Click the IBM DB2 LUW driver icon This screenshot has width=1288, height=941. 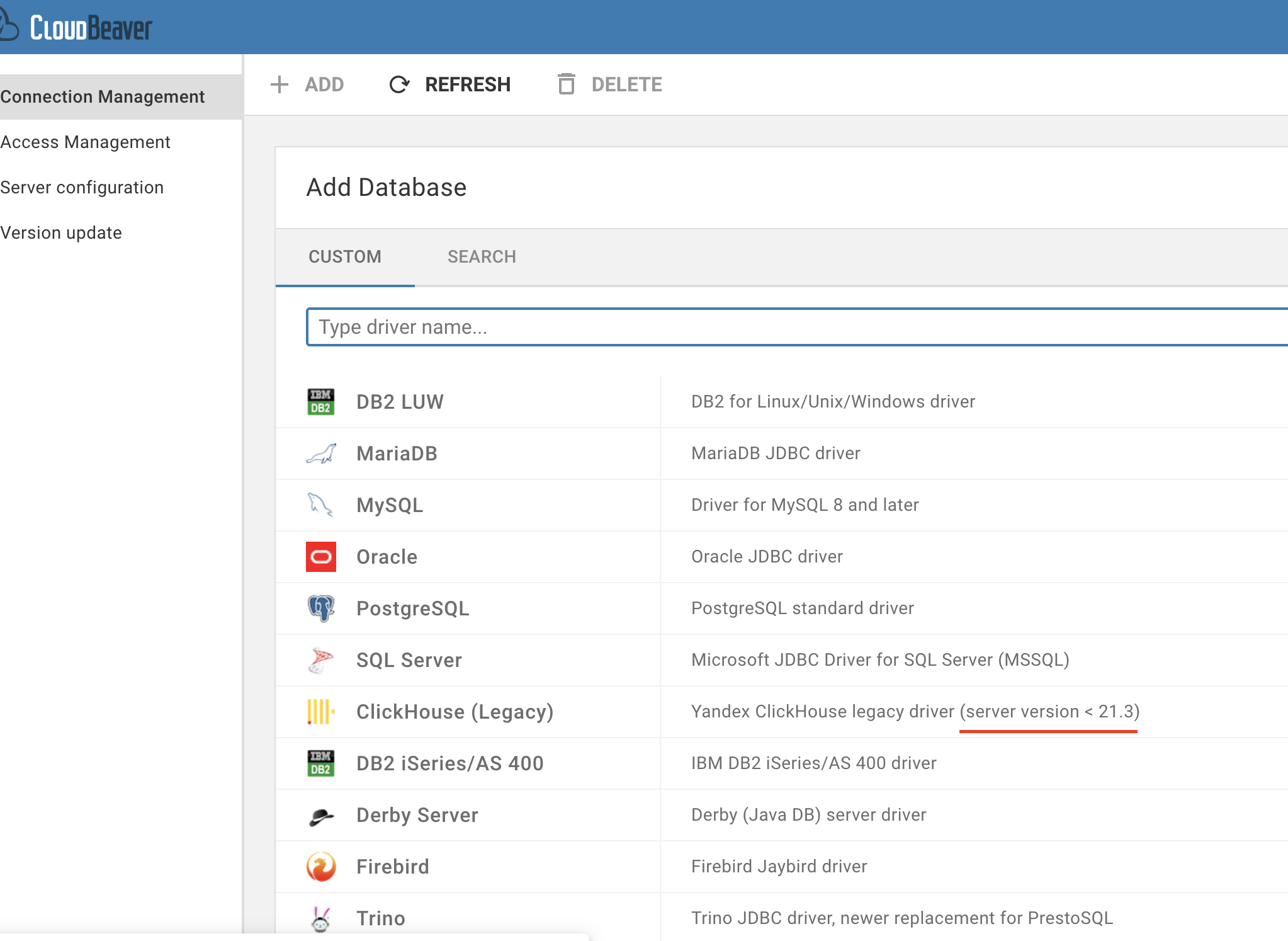click(321, 402)
